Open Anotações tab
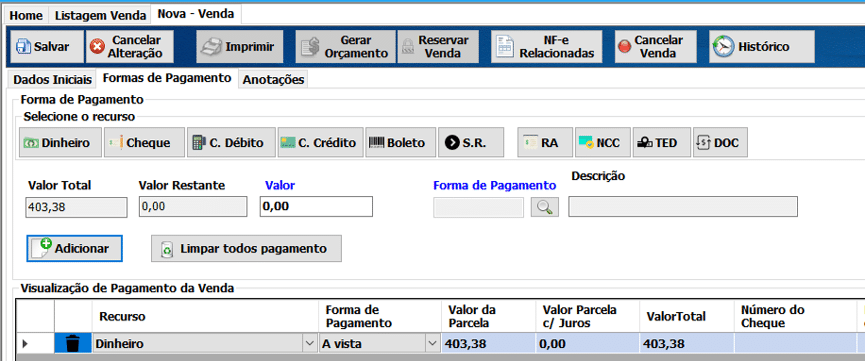Viewport: 865px width, 361px height. 274,79
